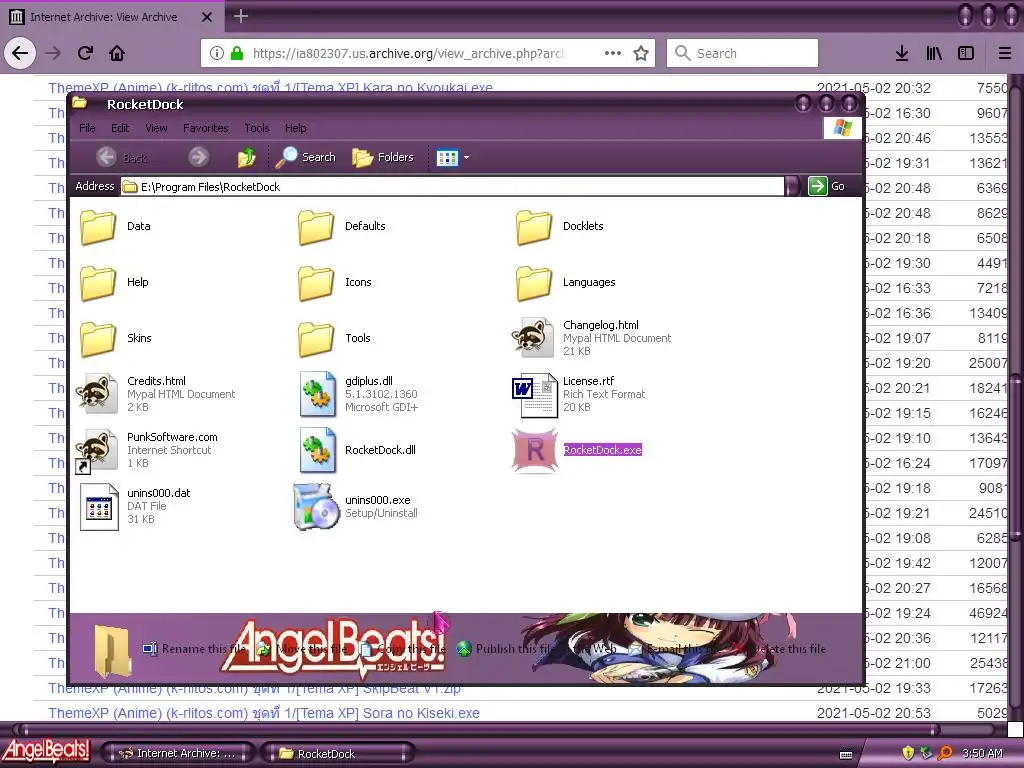This screenshot has width=1024, height=768.
Task: Open the Tools folder
Action: [317, 338]
